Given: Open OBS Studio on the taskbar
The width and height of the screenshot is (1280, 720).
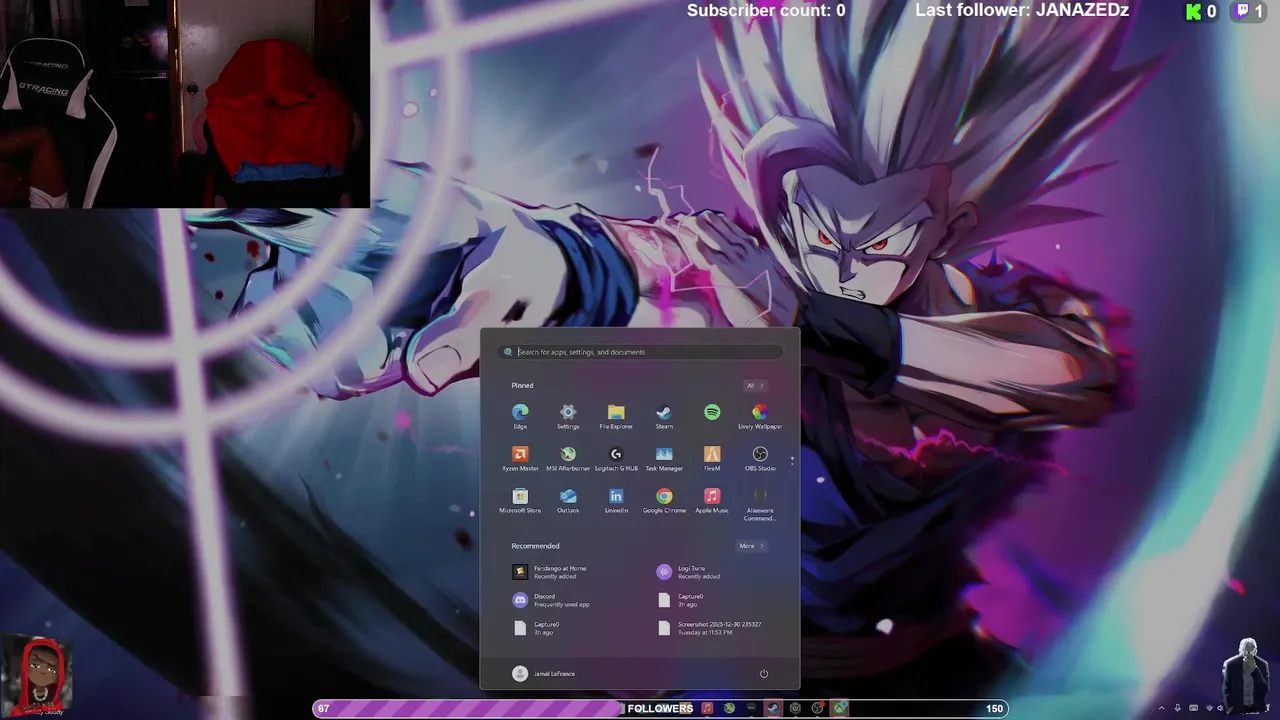Looking at the screenshot, I should tap(817, 708).
